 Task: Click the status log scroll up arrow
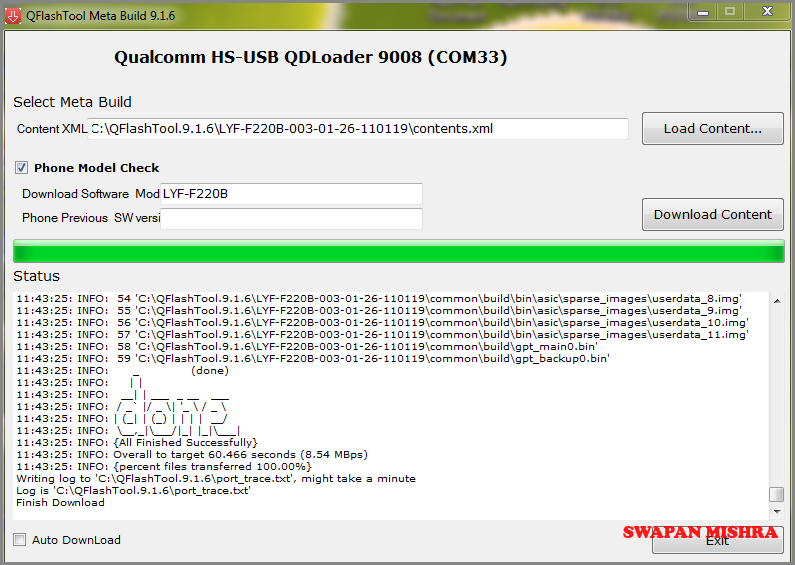(777, 301)
